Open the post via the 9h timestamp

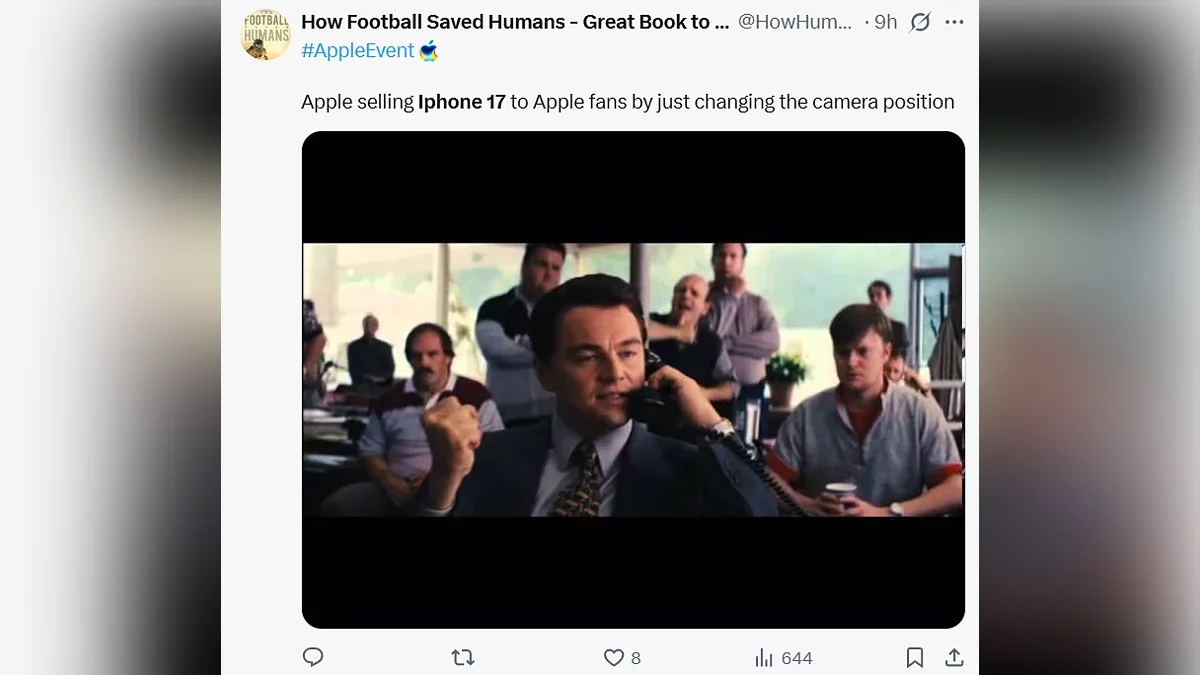886,22
